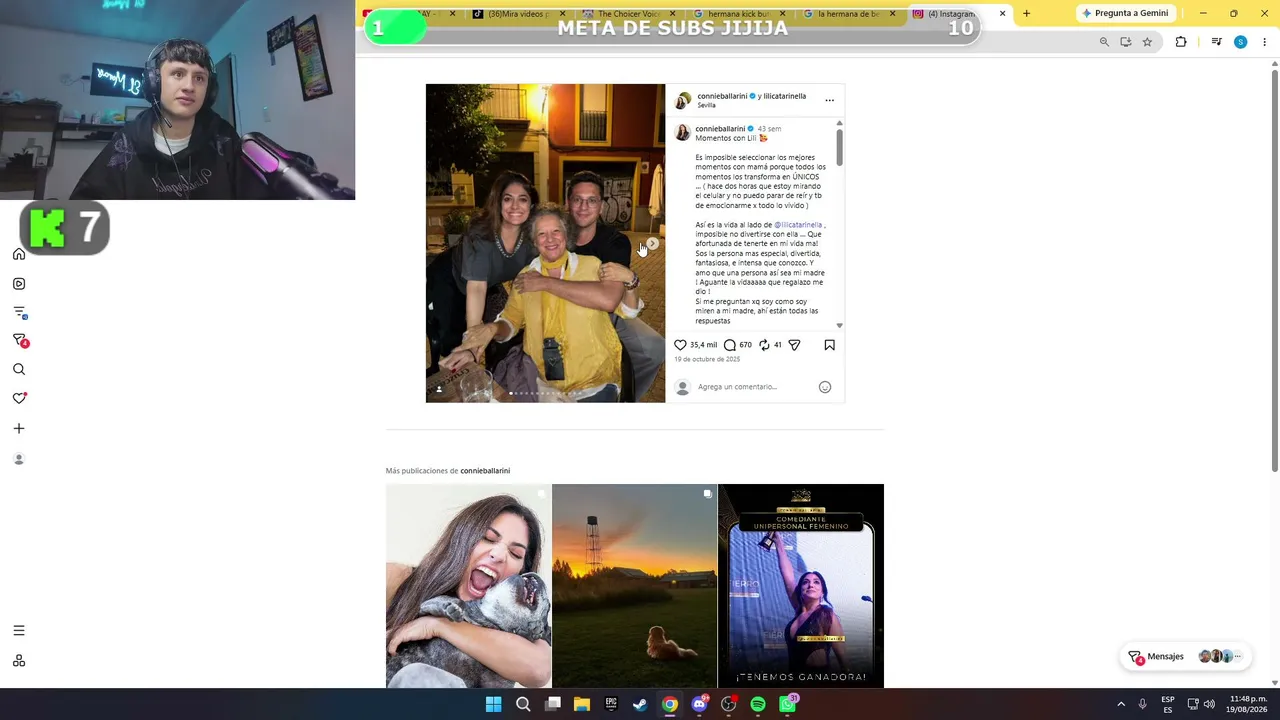The image size is (1280, 720).
Task: Open Instagram Home from the sidebar
Action: coord(19,254)
